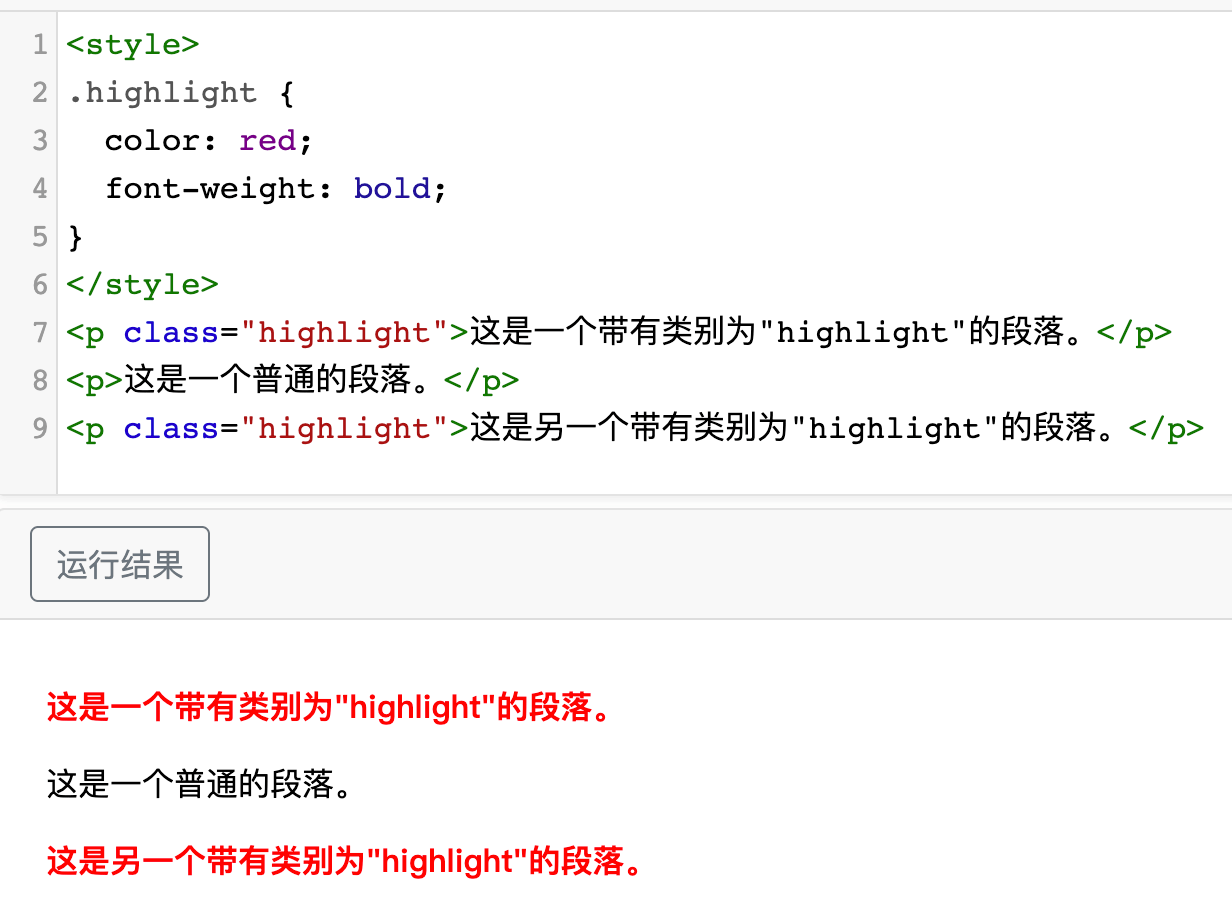Select line number 9 in the gutter
Screen dimensions: 1232x914
point(40,429)
